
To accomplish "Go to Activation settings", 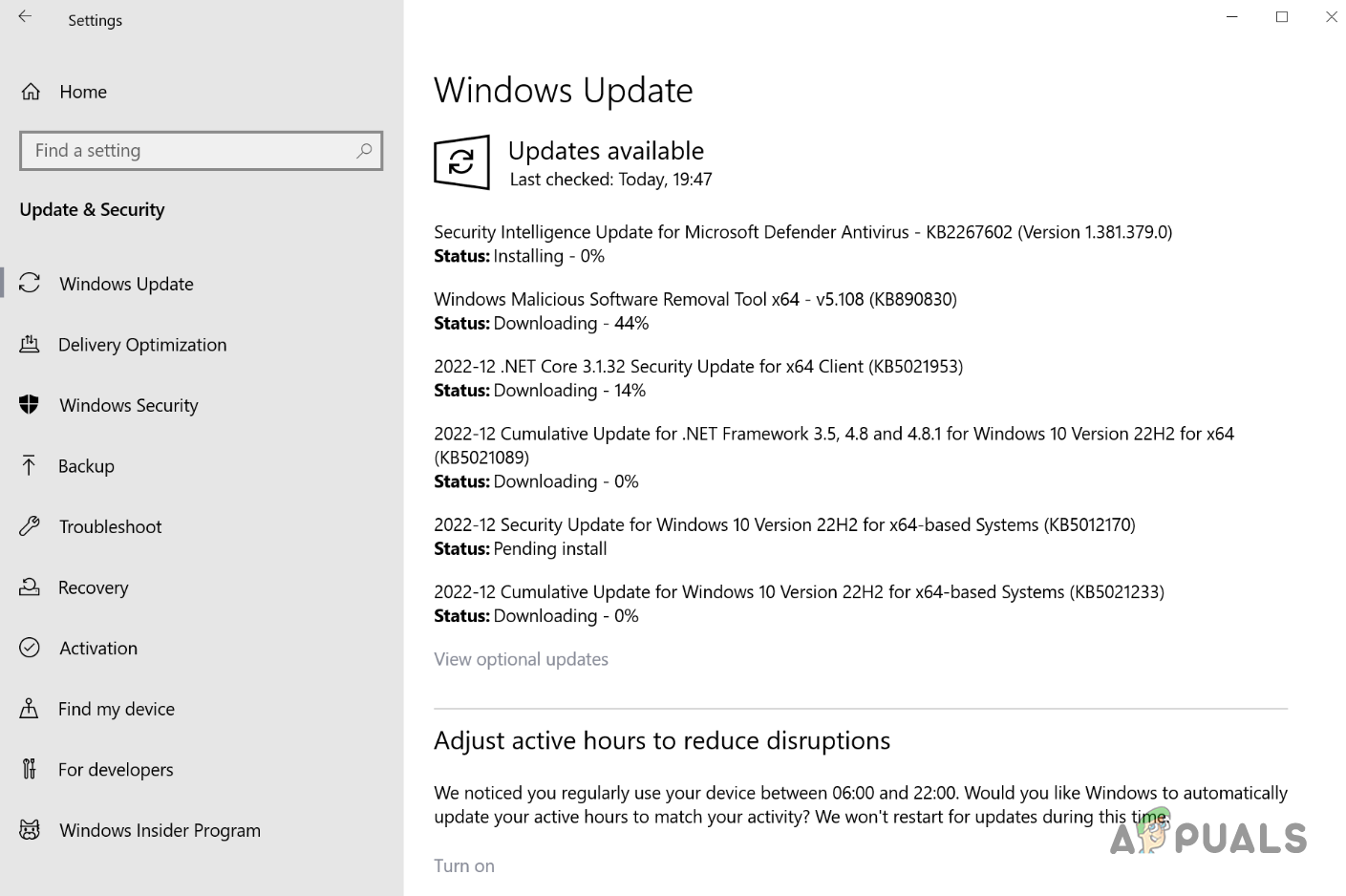I will click(97, 648).
